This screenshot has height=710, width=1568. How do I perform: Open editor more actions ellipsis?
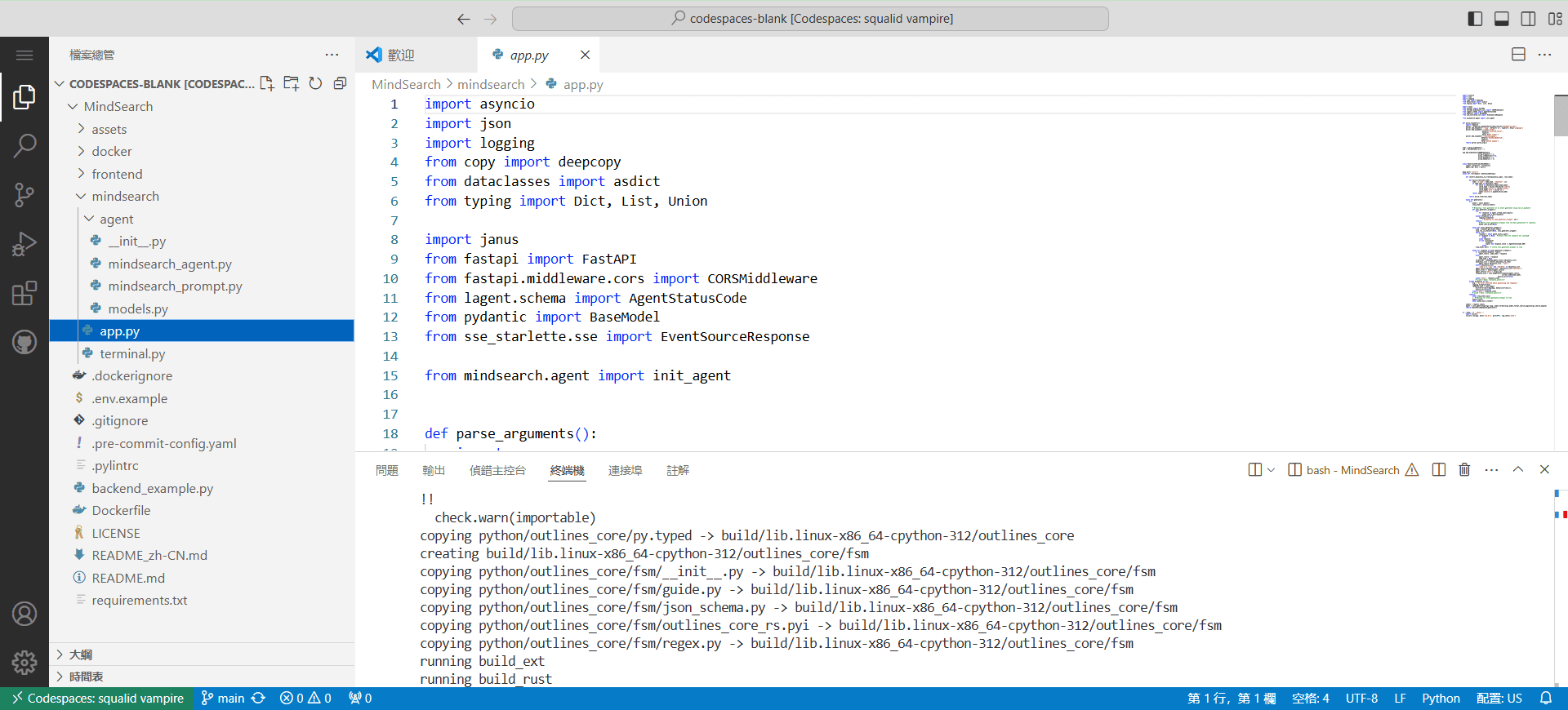(x=1545, y=55)
